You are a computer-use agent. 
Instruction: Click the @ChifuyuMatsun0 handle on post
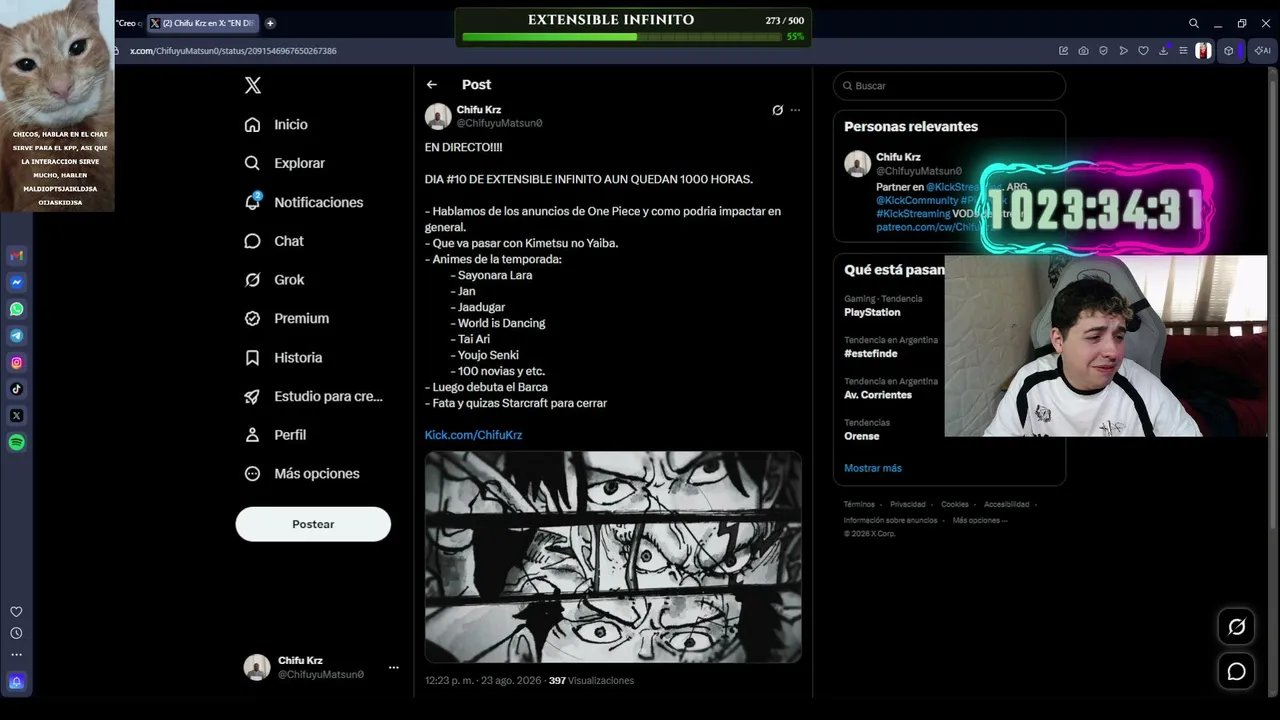point(500,123)
